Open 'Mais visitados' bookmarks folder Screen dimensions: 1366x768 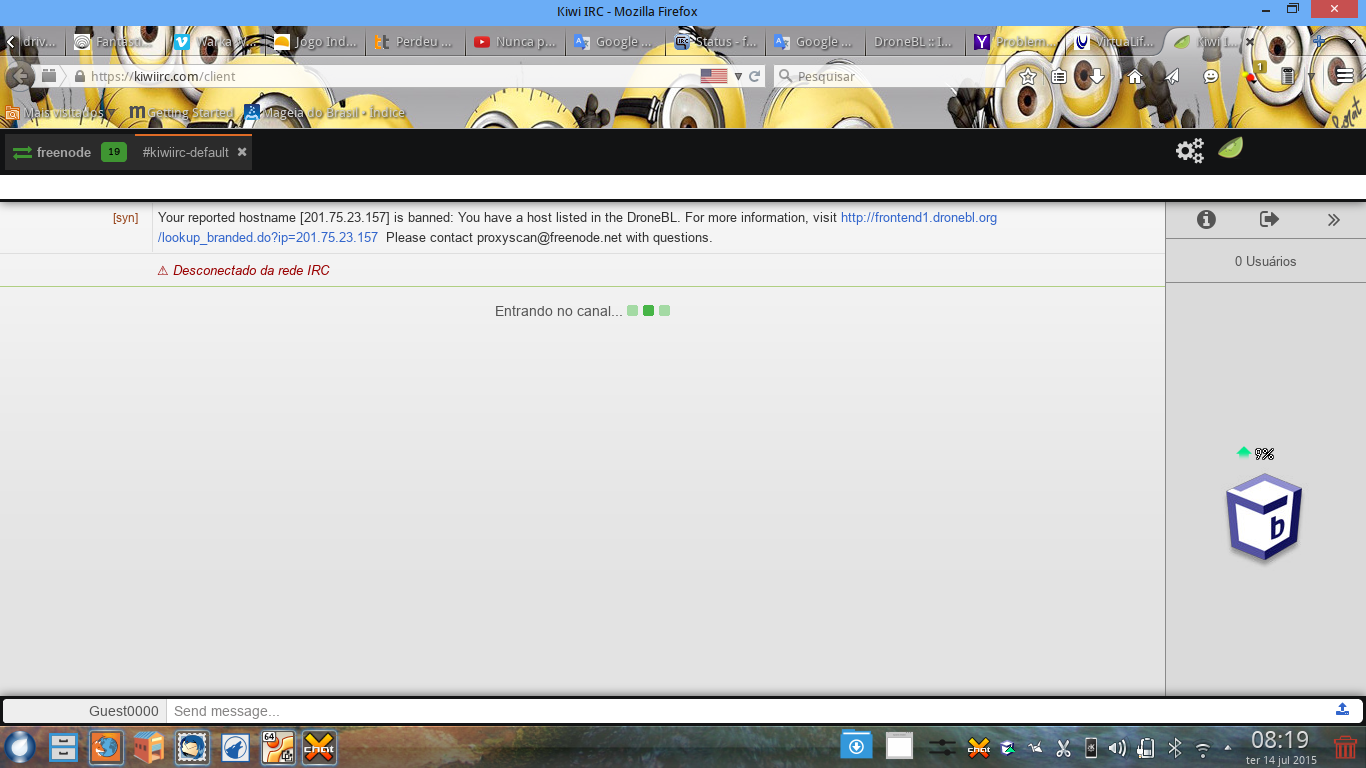(x=61, y=113)
